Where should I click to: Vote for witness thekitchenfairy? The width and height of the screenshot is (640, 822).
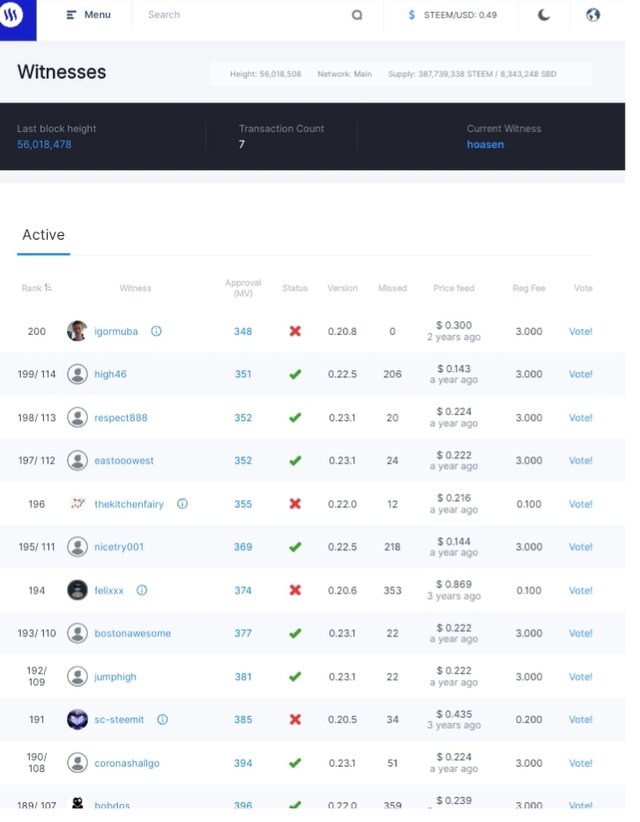[x=580, y=504]
